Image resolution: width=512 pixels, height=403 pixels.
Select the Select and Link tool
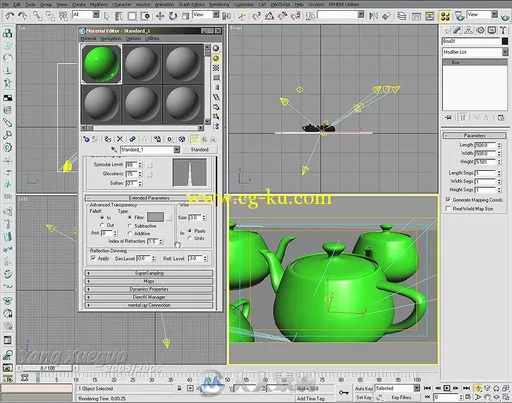point(37,16)
